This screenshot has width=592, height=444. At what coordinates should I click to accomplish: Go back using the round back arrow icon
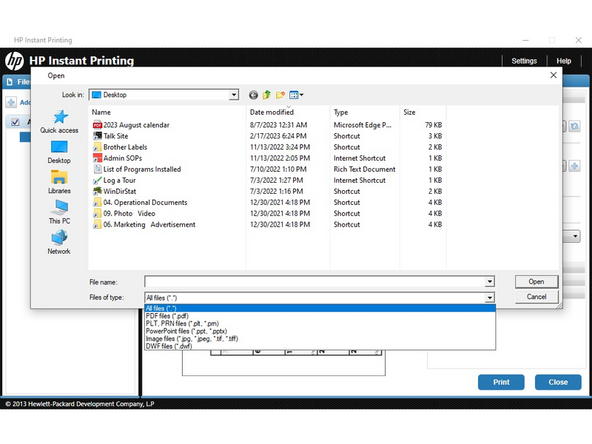(x=253, y=95)
